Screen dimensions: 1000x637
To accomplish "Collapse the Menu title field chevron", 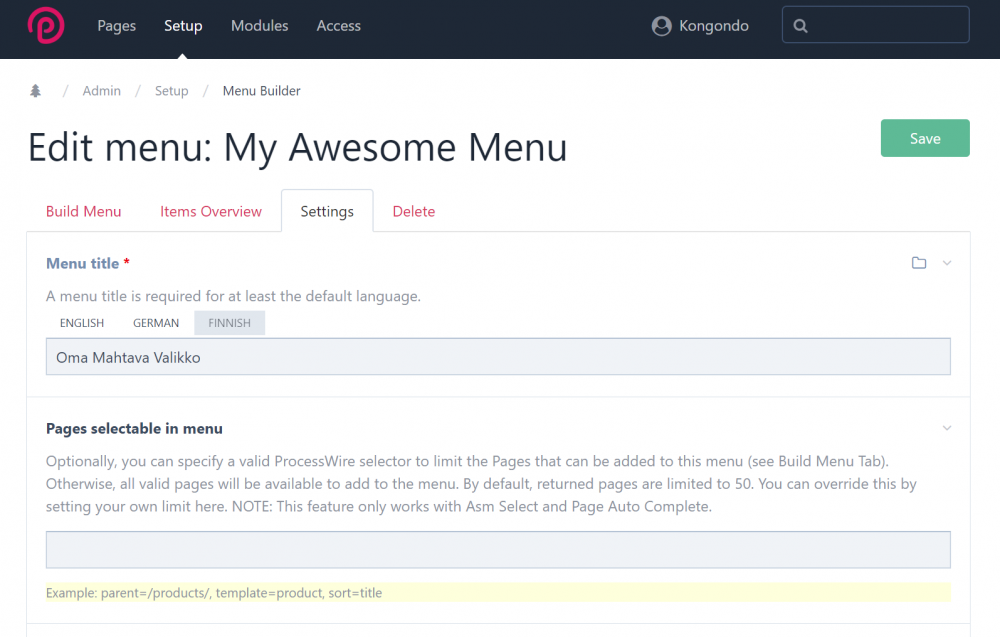I will pyautogui.click(x=947, y=263).
